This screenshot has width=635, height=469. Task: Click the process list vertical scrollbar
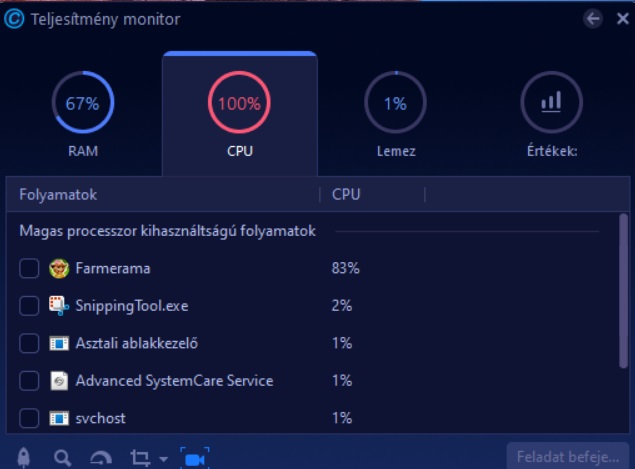[x=623, y=291]
